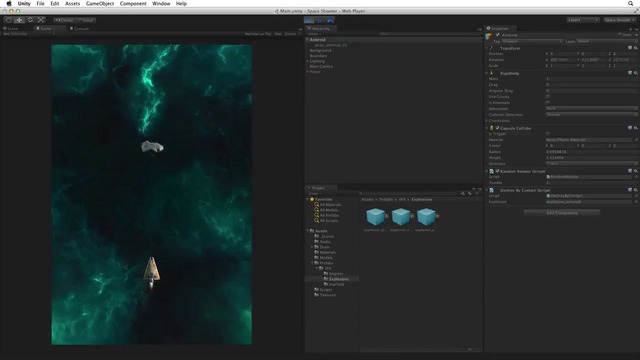Collapse the Assets folder tree

click(307, 231)
